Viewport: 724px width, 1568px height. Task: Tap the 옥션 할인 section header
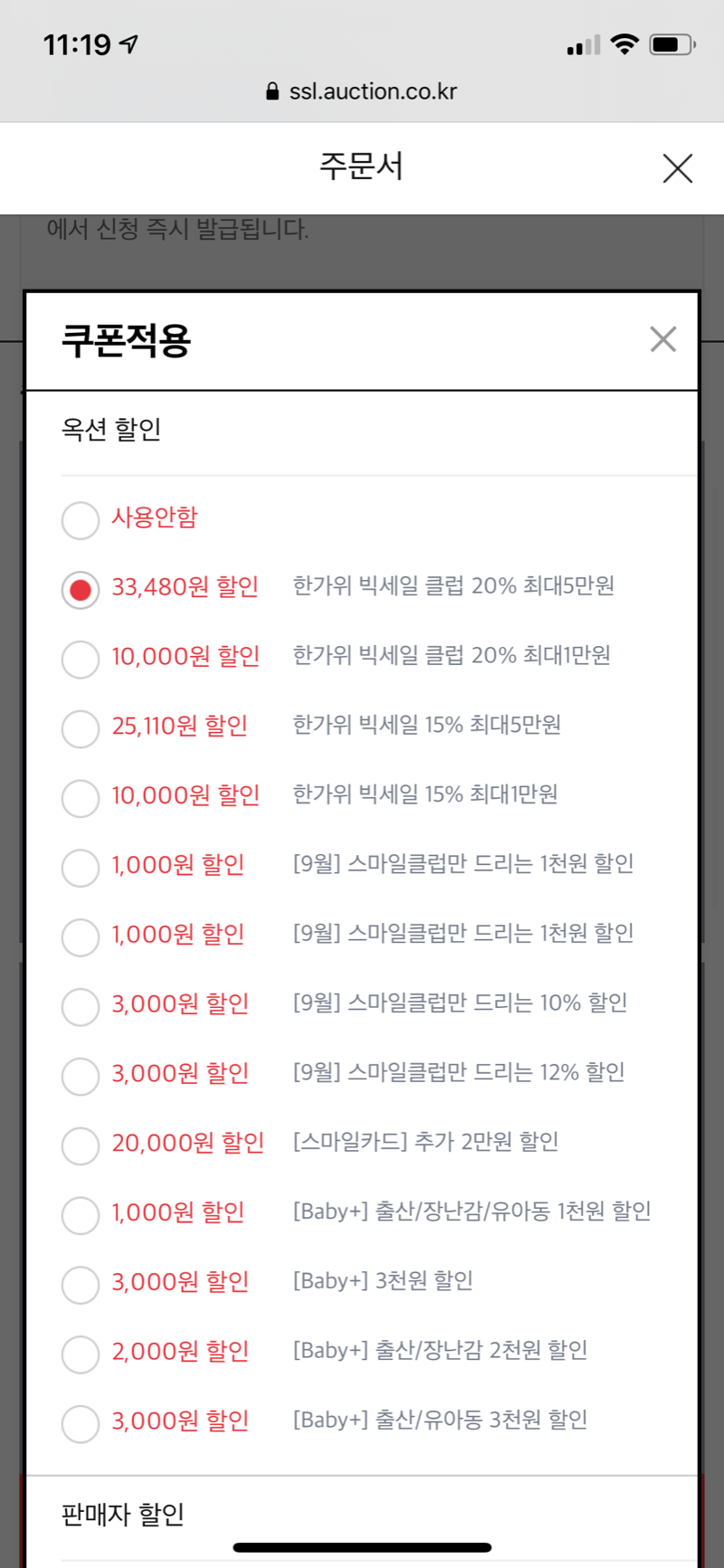pyautogui.click(x=111, y=429)
